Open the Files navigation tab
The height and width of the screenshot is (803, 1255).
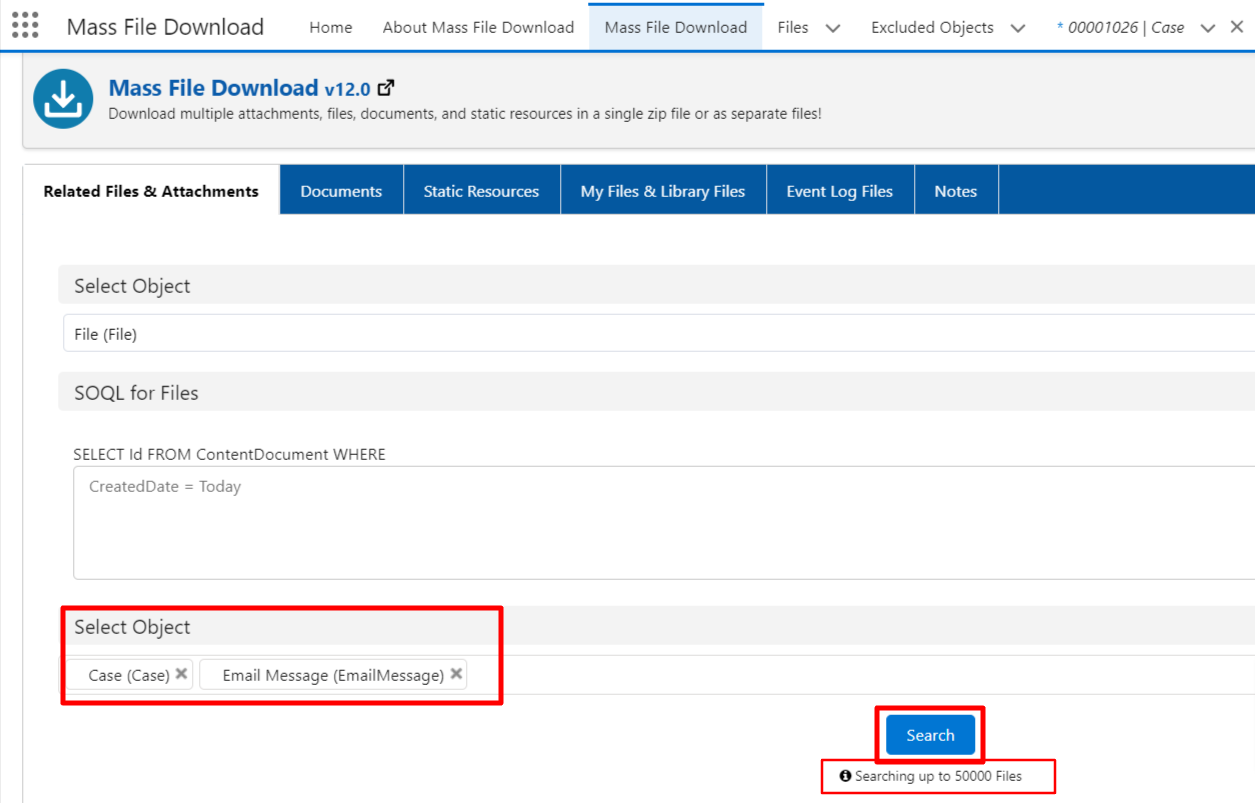click(x=792, y=27)
